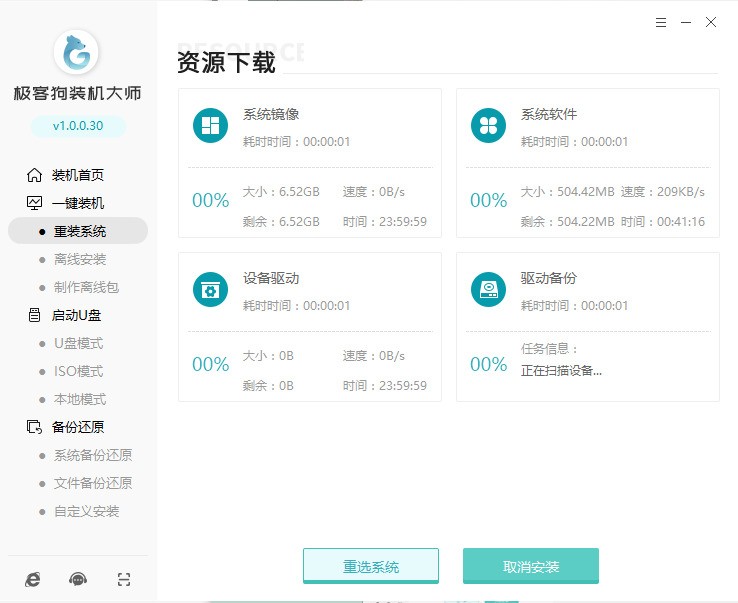The image size is (738, 603).
Task: Click the QR scan icon
Action: (124, 579)
